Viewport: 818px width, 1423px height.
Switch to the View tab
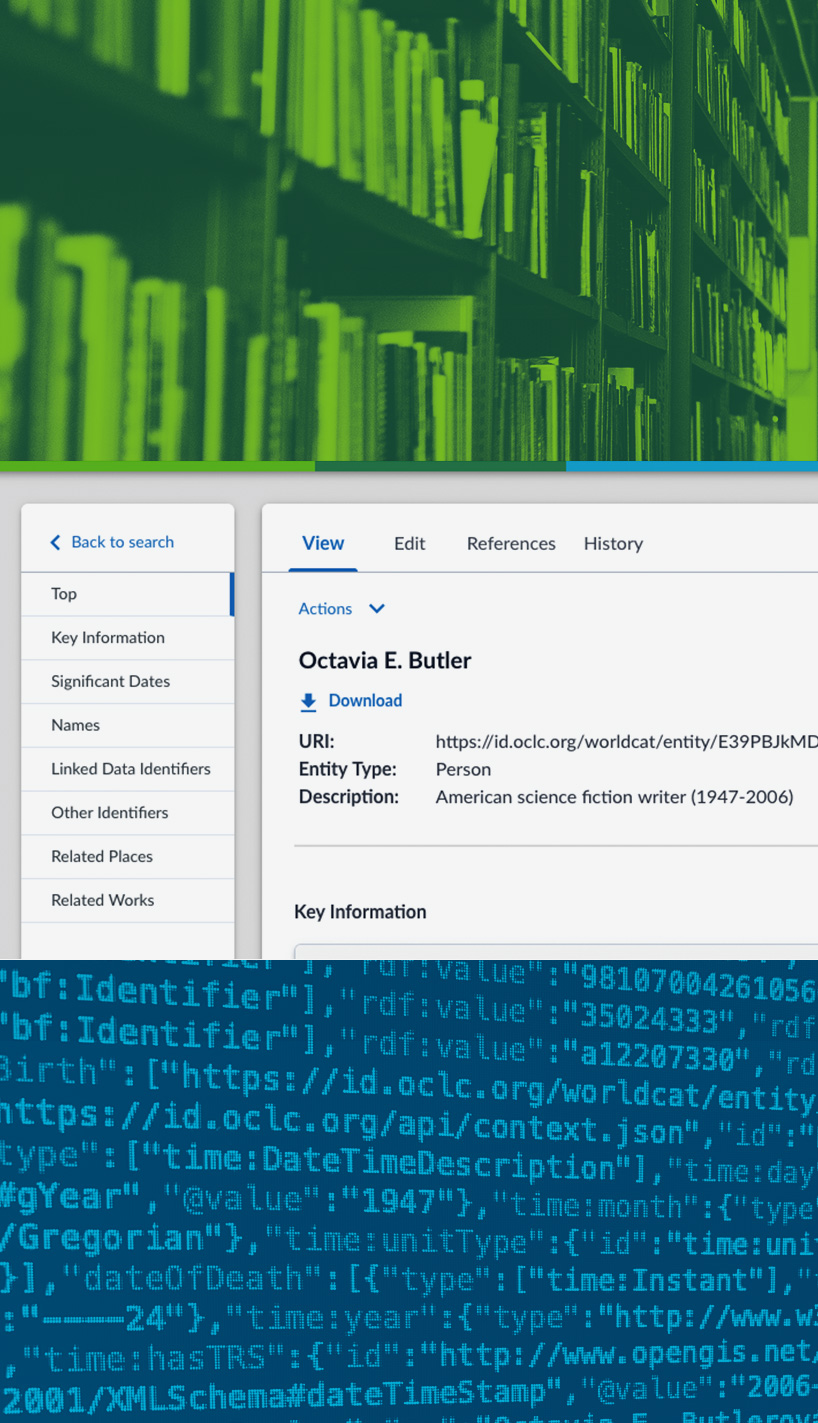pyautogui.click(x=323, y=543)
